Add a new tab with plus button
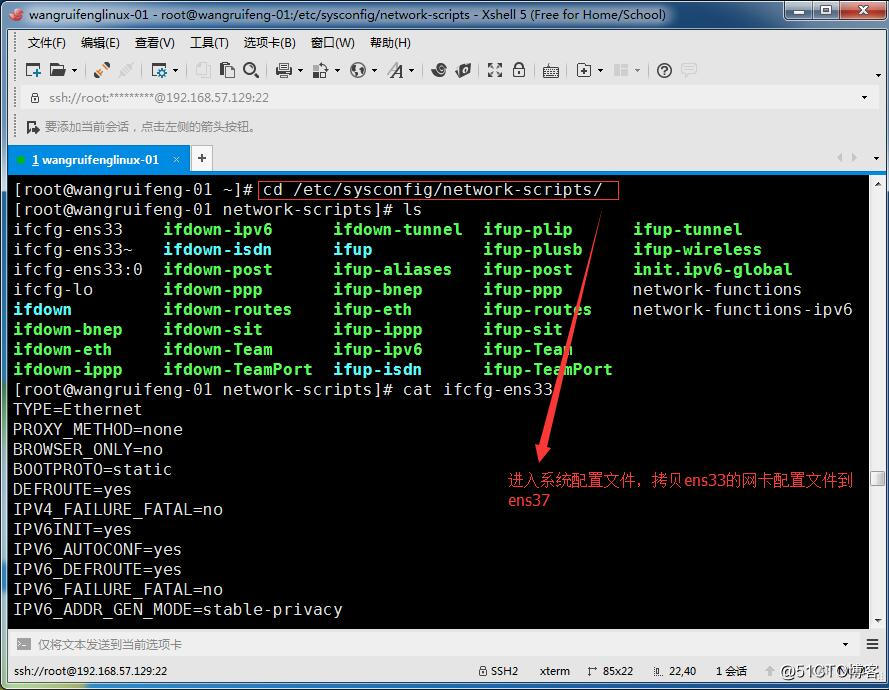This screenshot has width=889, height=690. click(x=202, y=159)
